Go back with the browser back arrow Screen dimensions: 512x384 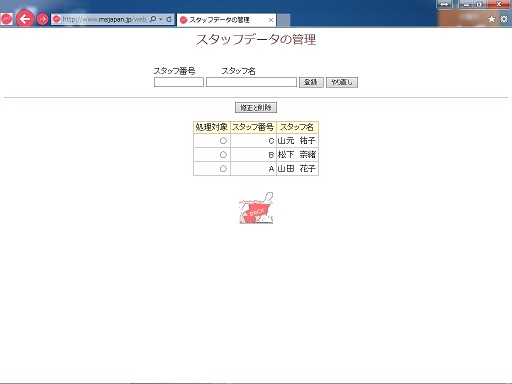point(25,19)
